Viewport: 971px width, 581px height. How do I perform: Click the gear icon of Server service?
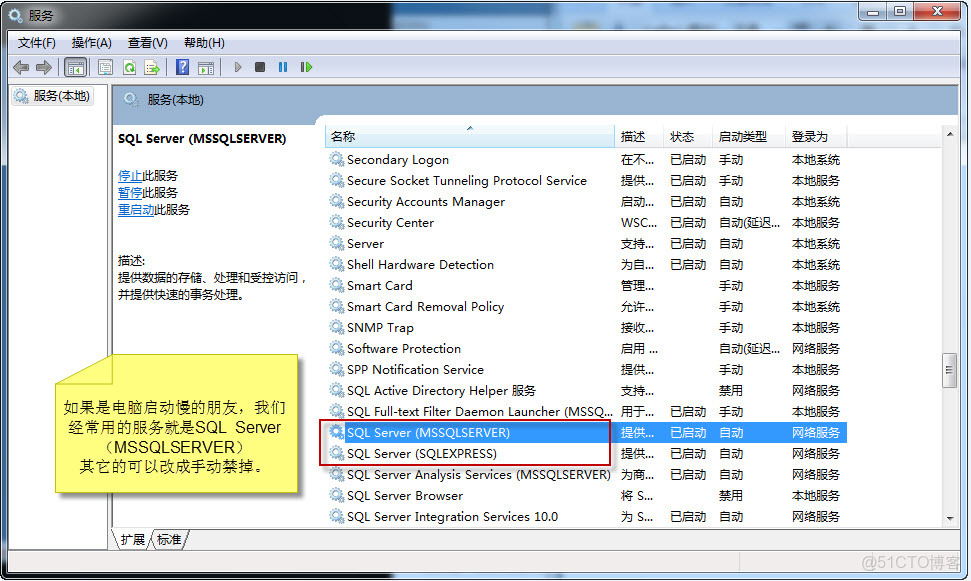pos(337,243)
